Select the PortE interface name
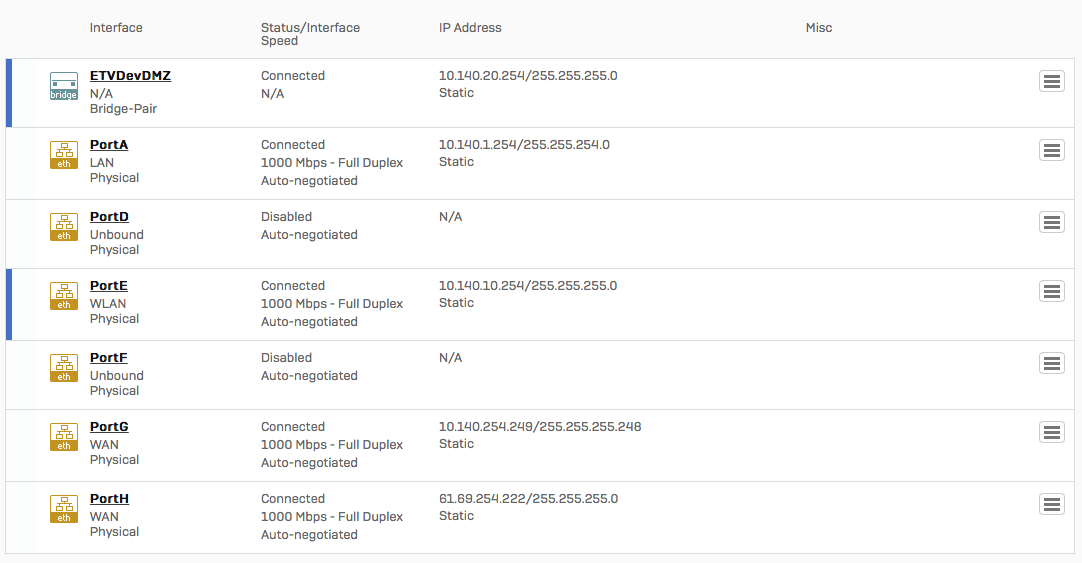 coord(109,286)
